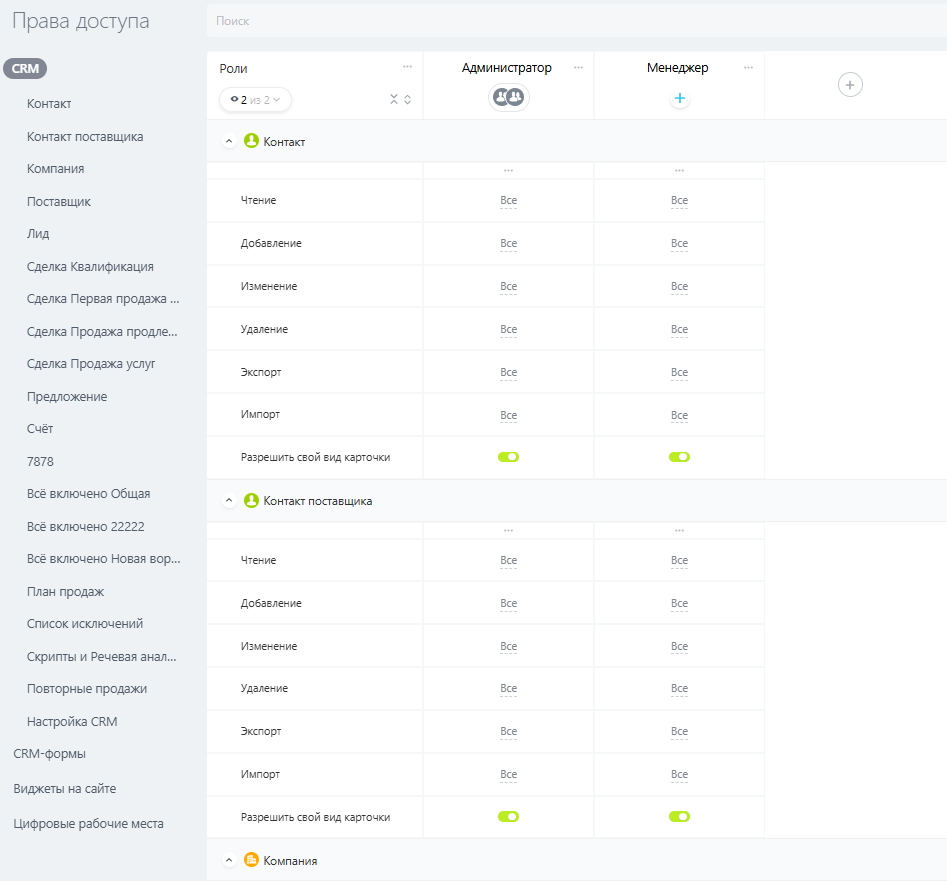Change Администратор's Чтение permission for Контакт

coord(508,201)
